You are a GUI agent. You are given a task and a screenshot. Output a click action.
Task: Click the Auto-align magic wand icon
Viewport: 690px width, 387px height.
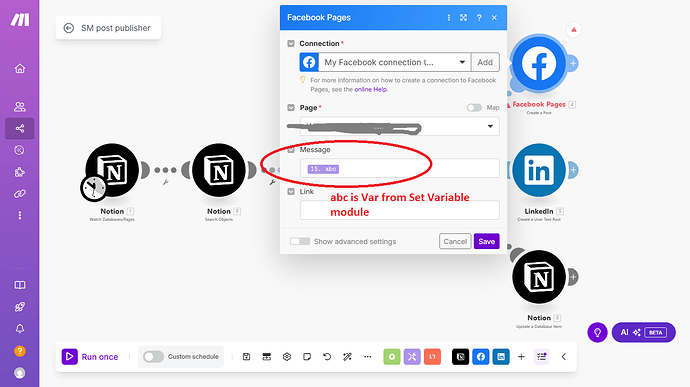click(347, 357)
